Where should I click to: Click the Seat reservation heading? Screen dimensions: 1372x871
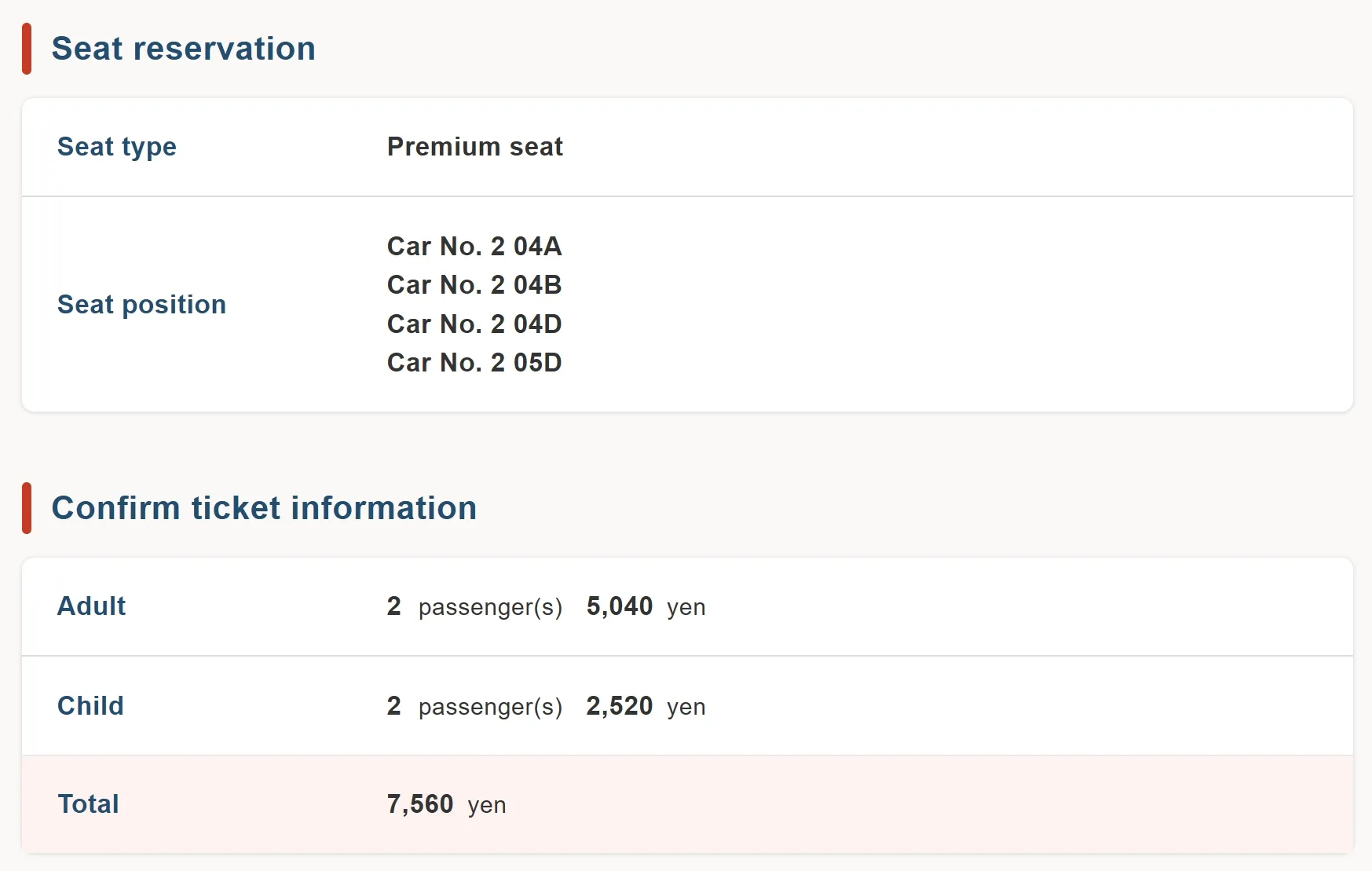point(183,49)
